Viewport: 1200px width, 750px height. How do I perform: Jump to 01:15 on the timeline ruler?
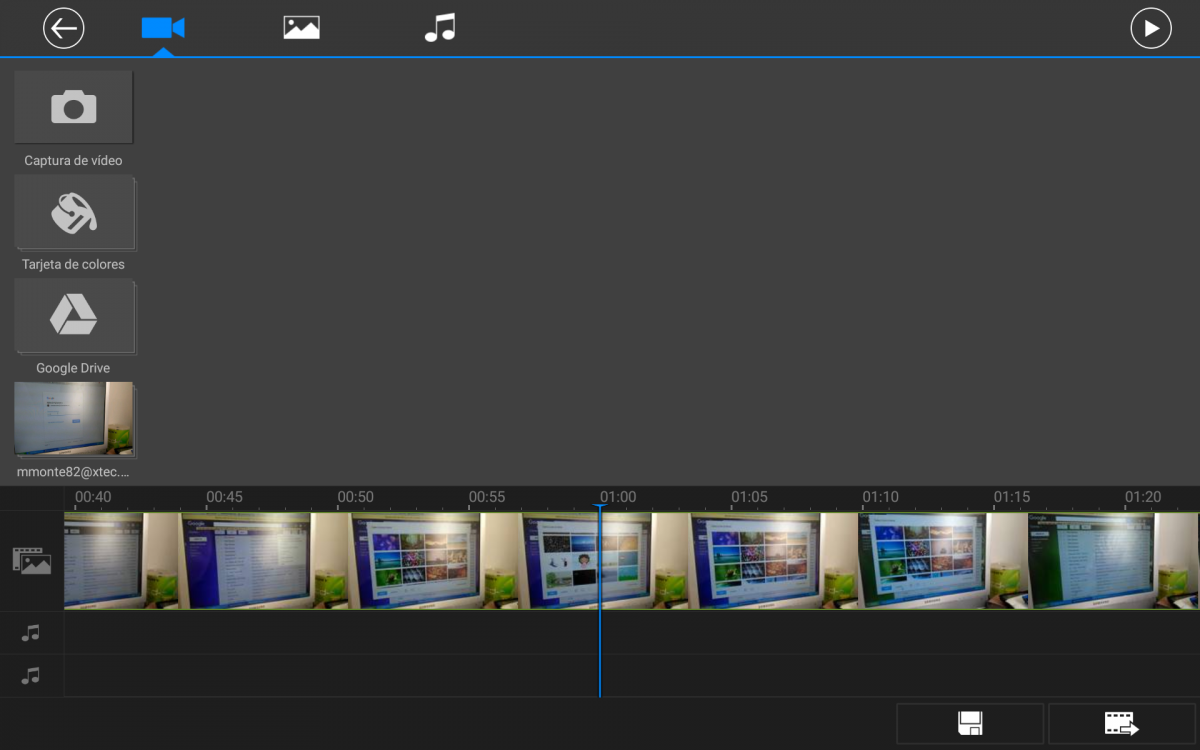(1011, 497)
